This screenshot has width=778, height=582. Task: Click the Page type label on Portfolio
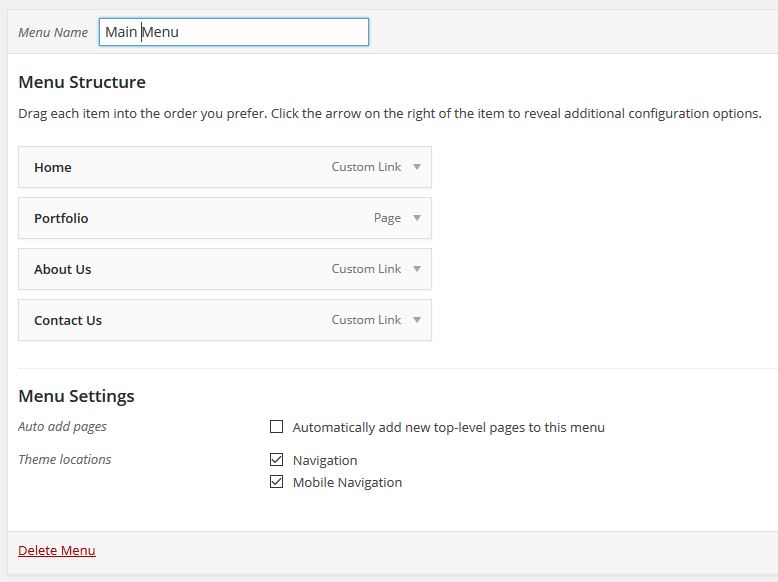pyautogui.click(x=387, y=218)
